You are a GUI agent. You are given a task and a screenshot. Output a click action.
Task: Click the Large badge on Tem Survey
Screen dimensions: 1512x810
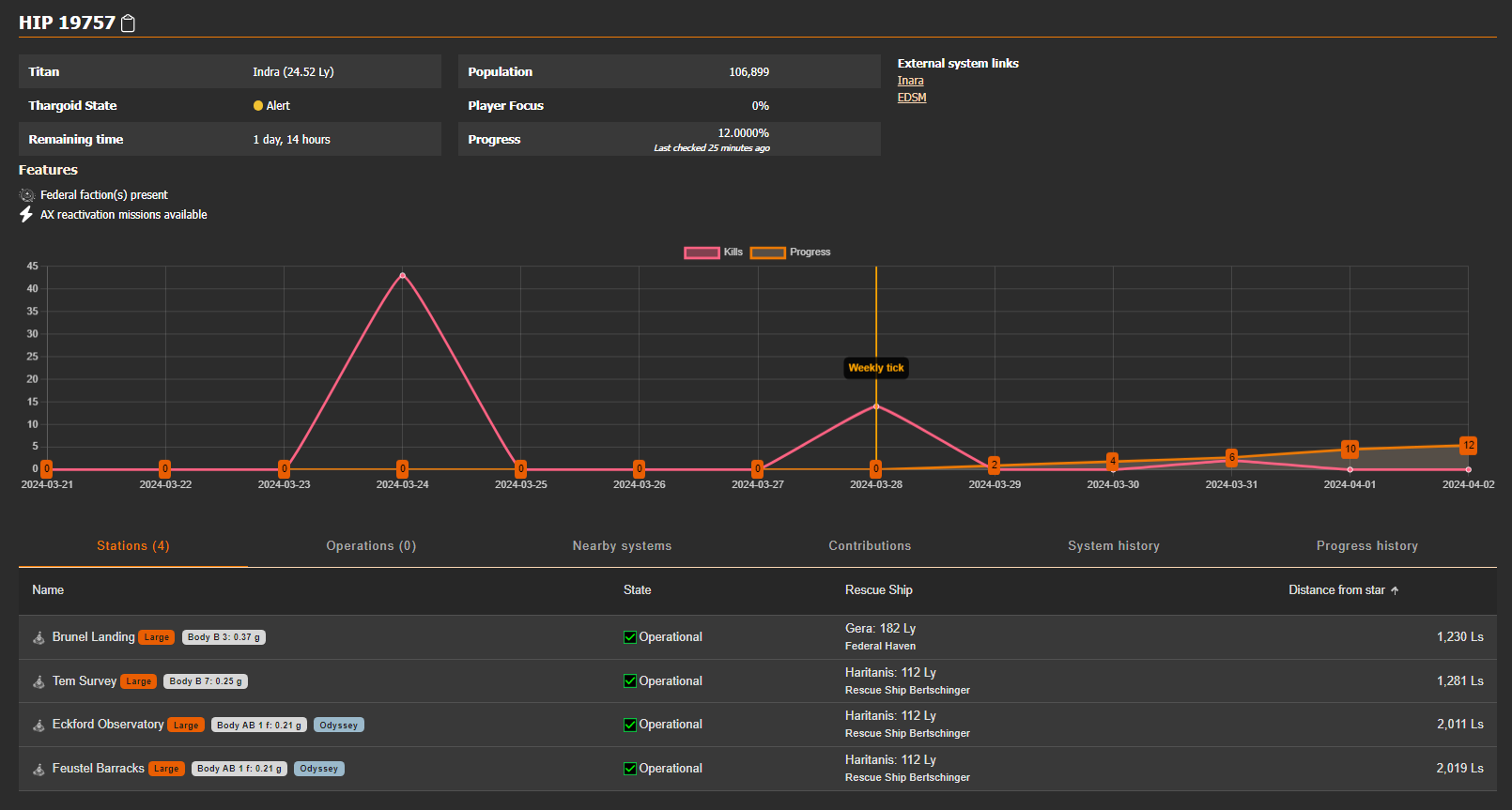[139, 681]
